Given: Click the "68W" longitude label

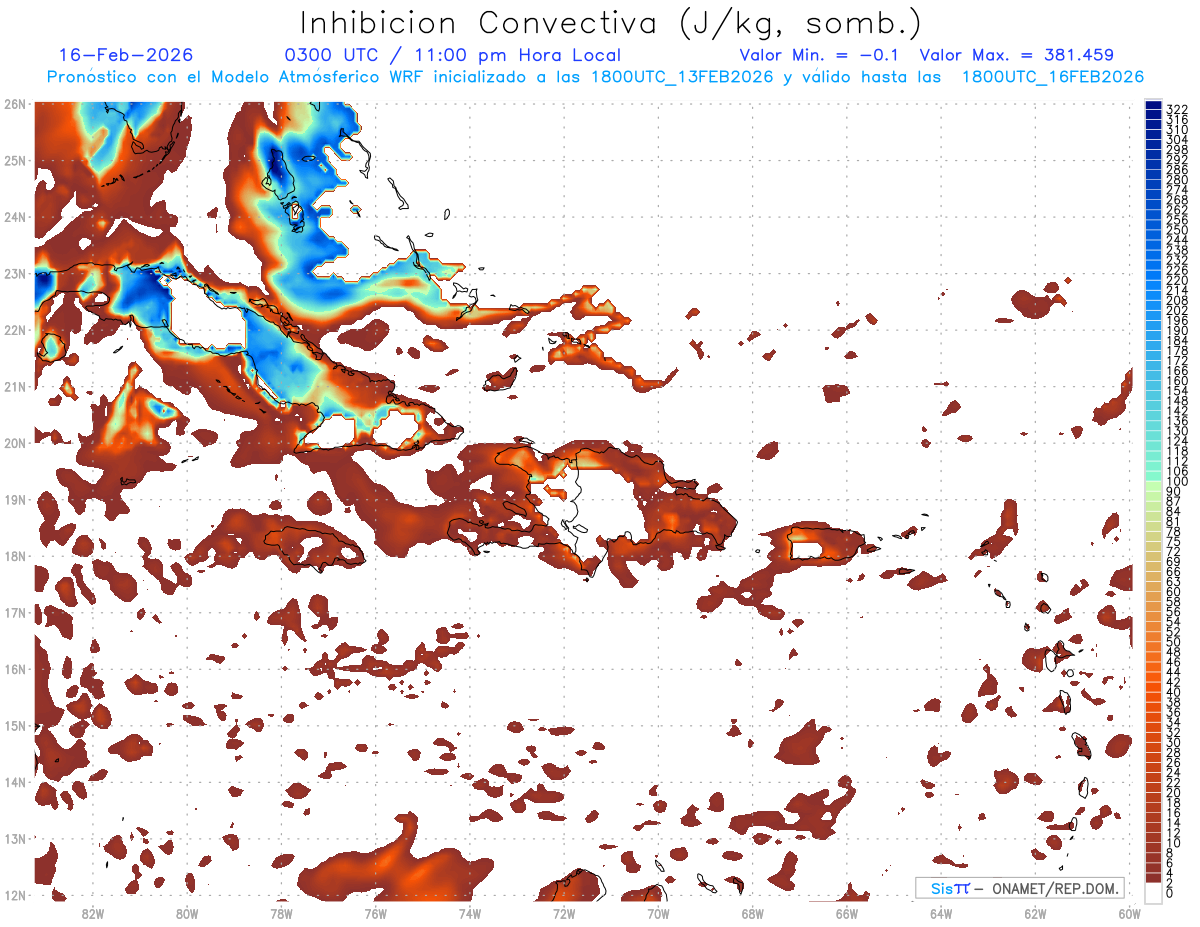Looking at the screenshot, I should coord(753,913).
